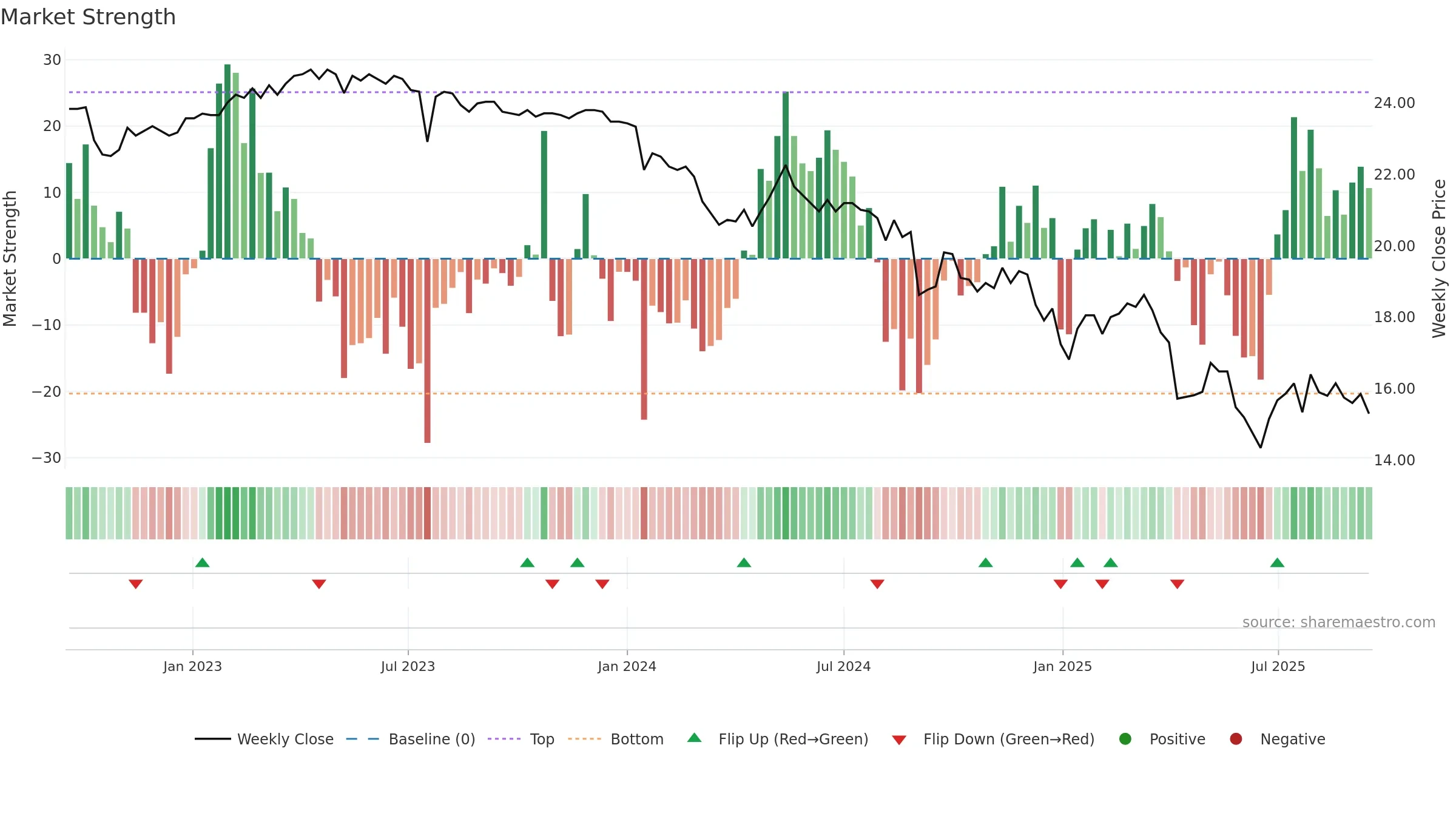Click the Jan 2024 x-axis label
The height and width of the screenshot is (819, 1456).
click(x=627, y=666)
